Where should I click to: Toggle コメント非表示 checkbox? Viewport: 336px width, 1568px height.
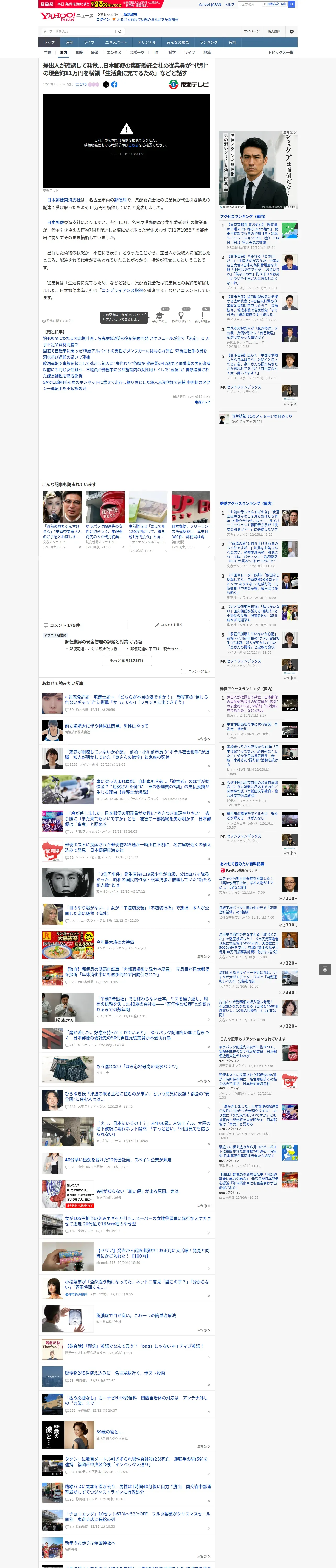[x=183, y=671]
